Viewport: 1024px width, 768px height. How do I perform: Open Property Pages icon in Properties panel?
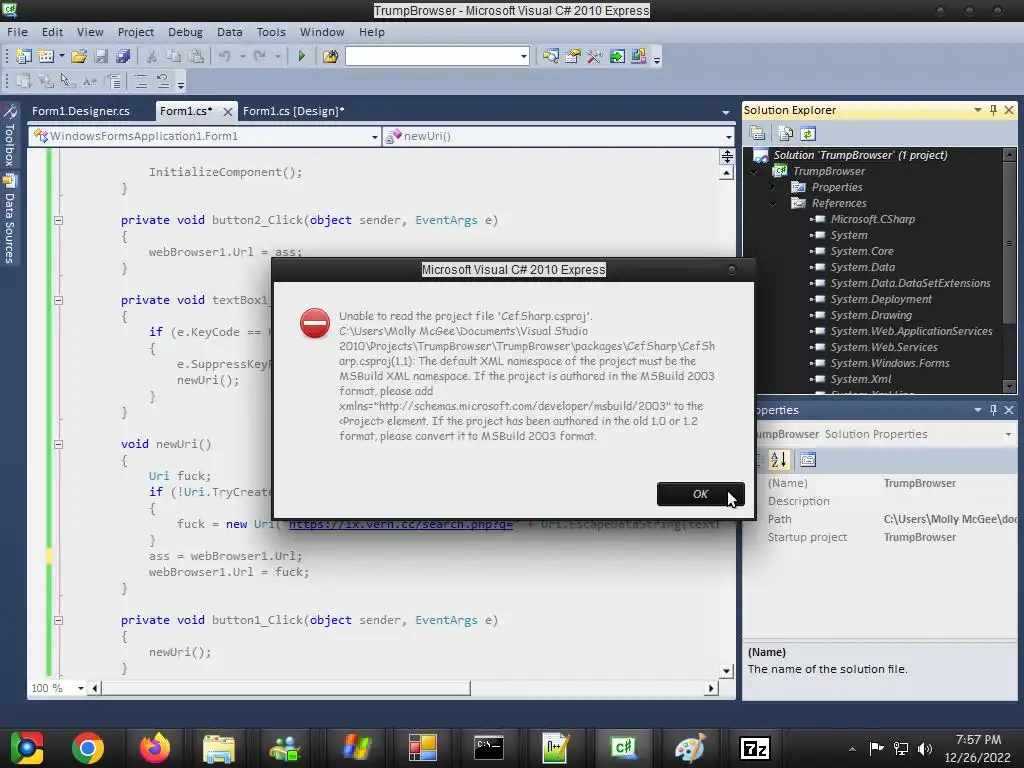pyautogui.click(x=808, y=460)
